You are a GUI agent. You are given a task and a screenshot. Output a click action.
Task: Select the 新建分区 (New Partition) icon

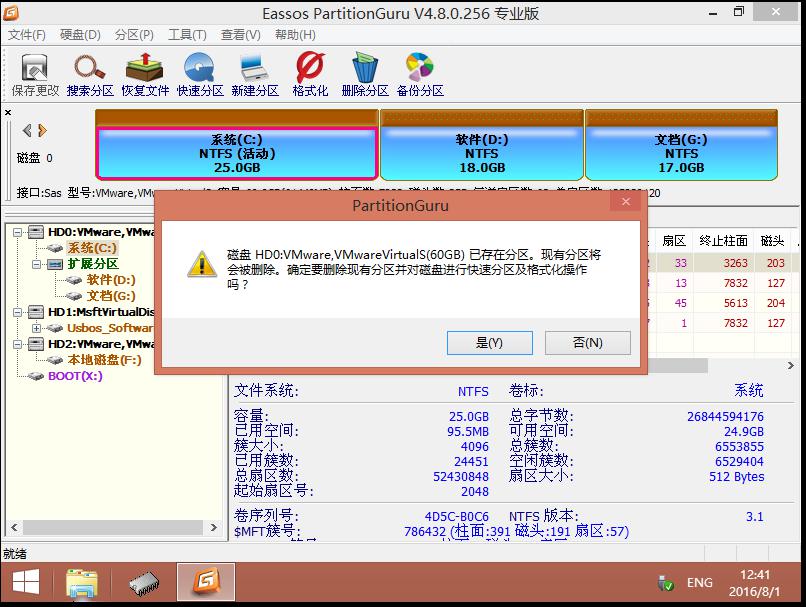pyautogui.click(x=253, y=75)
